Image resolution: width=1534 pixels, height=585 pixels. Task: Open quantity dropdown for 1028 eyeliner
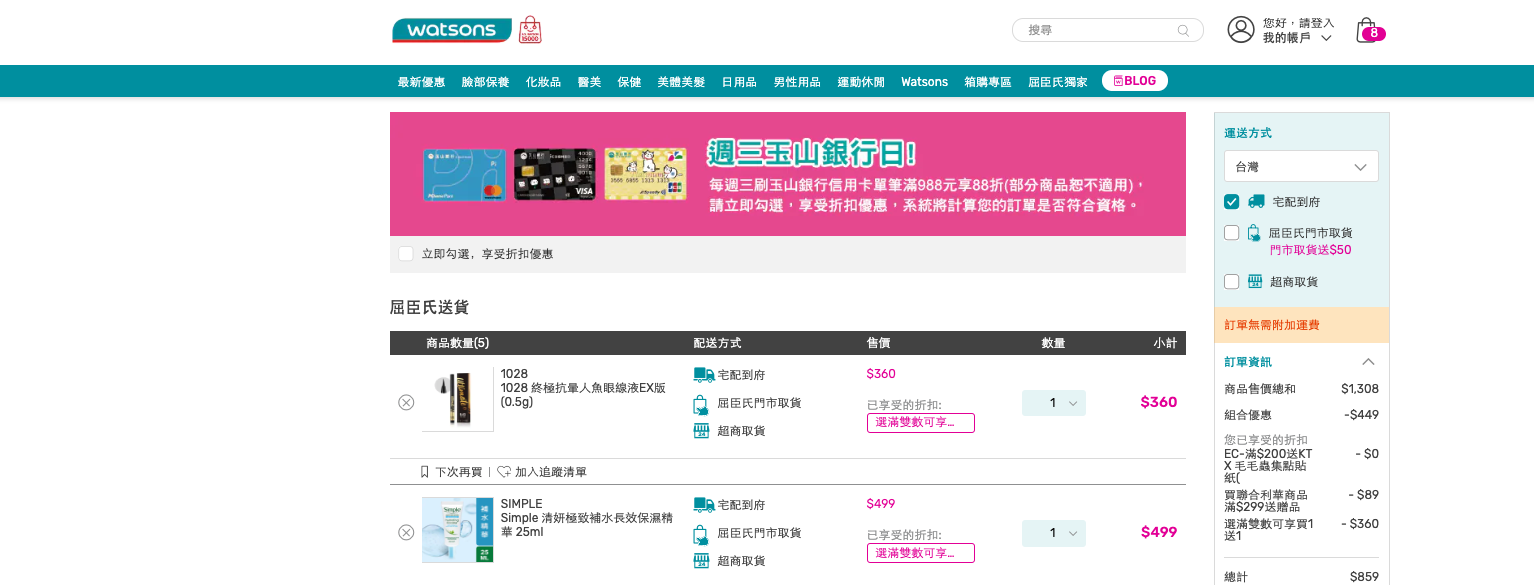click(x=1054, y=403)
